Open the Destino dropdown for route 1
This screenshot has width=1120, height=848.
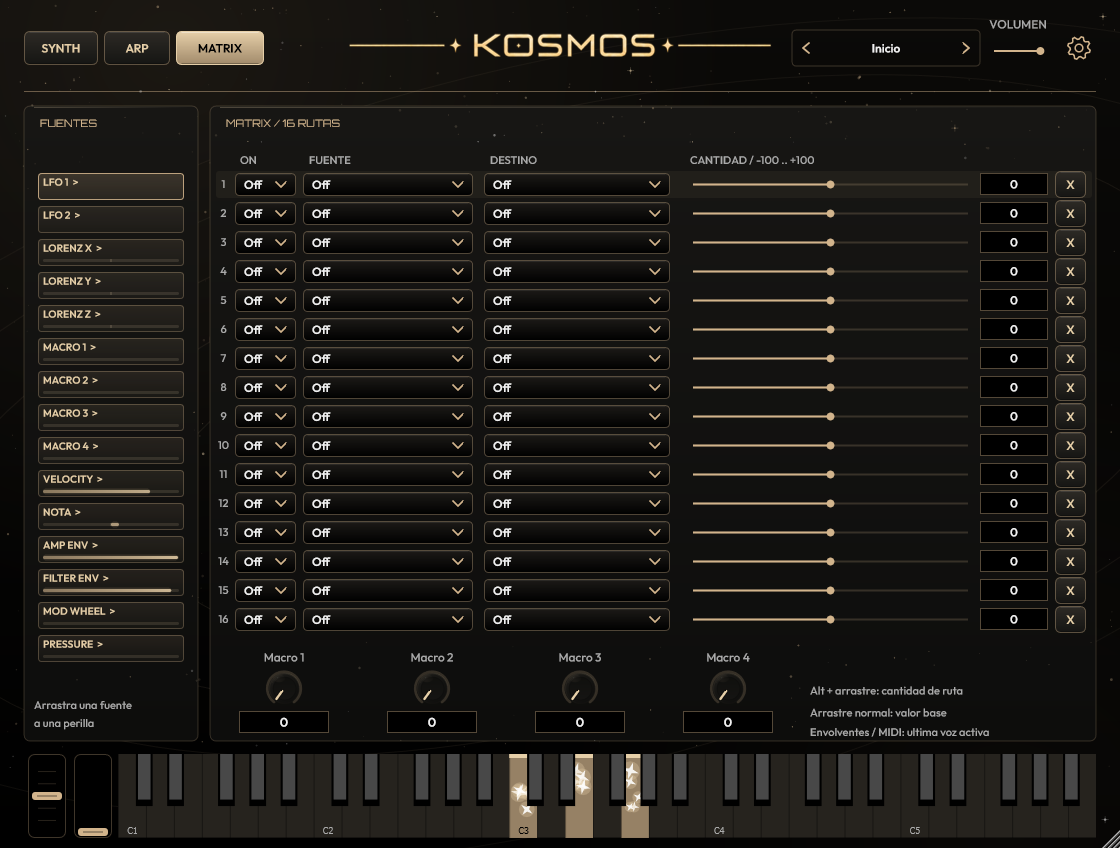576,184
